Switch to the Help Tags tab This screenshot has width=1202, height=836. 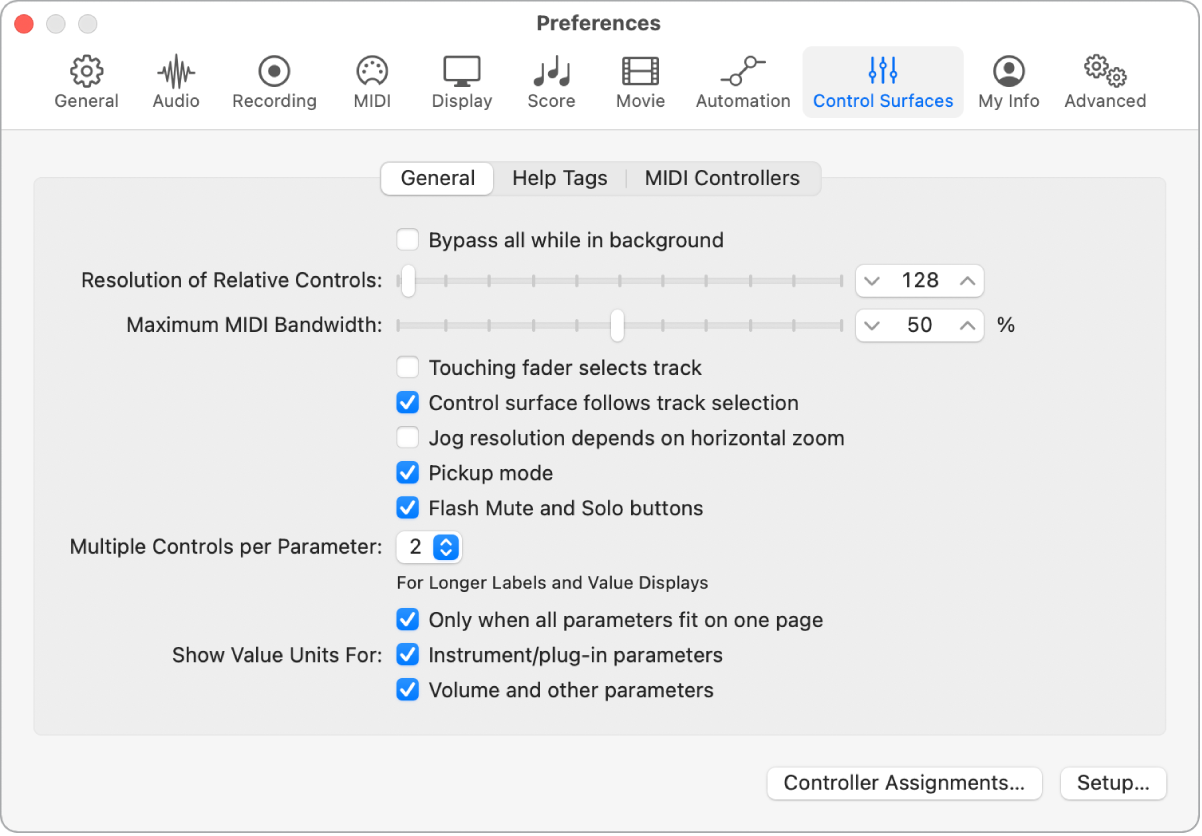(559, 178)
